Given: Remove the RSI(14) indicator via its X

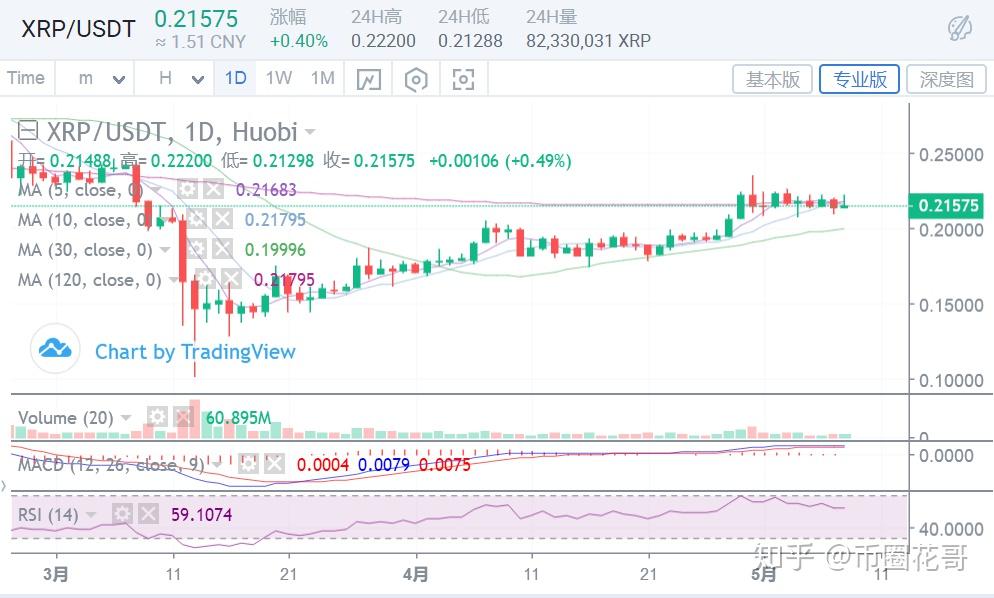Looking at the screenshot, I should point(148,512).
